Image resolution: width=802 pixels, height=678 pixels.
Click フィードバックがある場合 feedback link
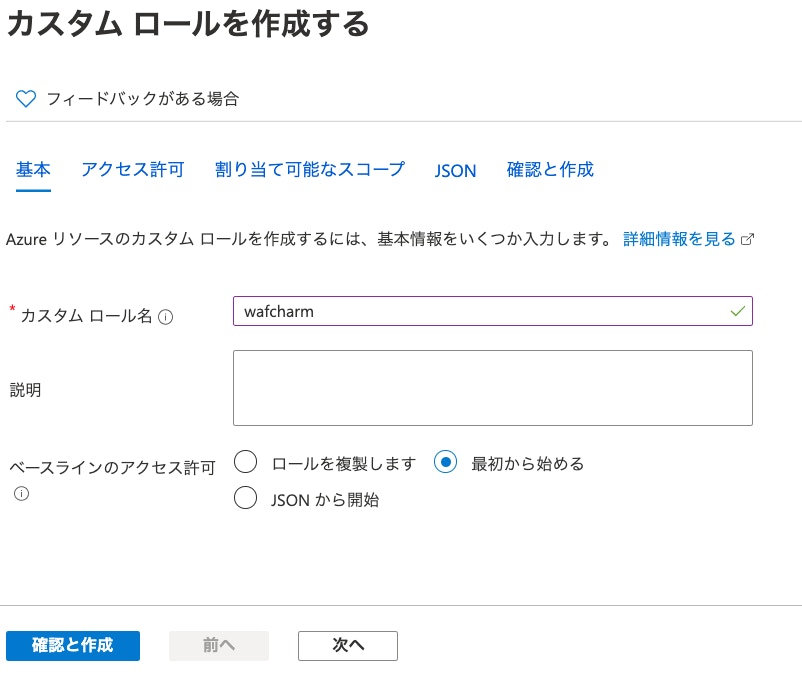point(143,99)
